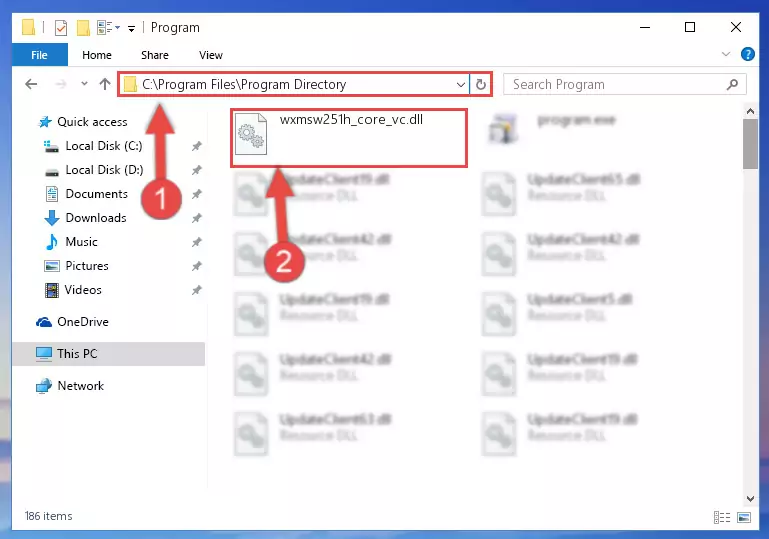The height and width of the screenshot is (539, 769).
Task: Click the Properties quick access icon
Action: pos(61,27)
